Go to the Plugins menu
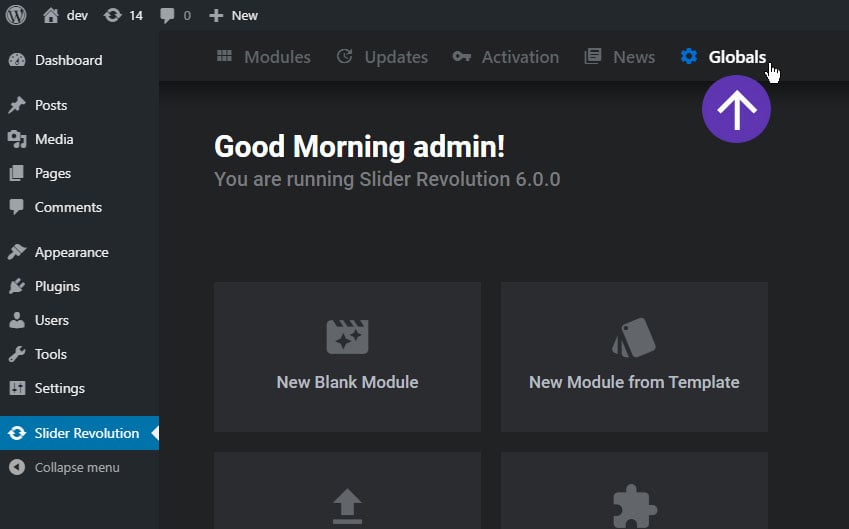Image resolution: width=849 pixels, height=529 pixels. click(x=57, y=286)
